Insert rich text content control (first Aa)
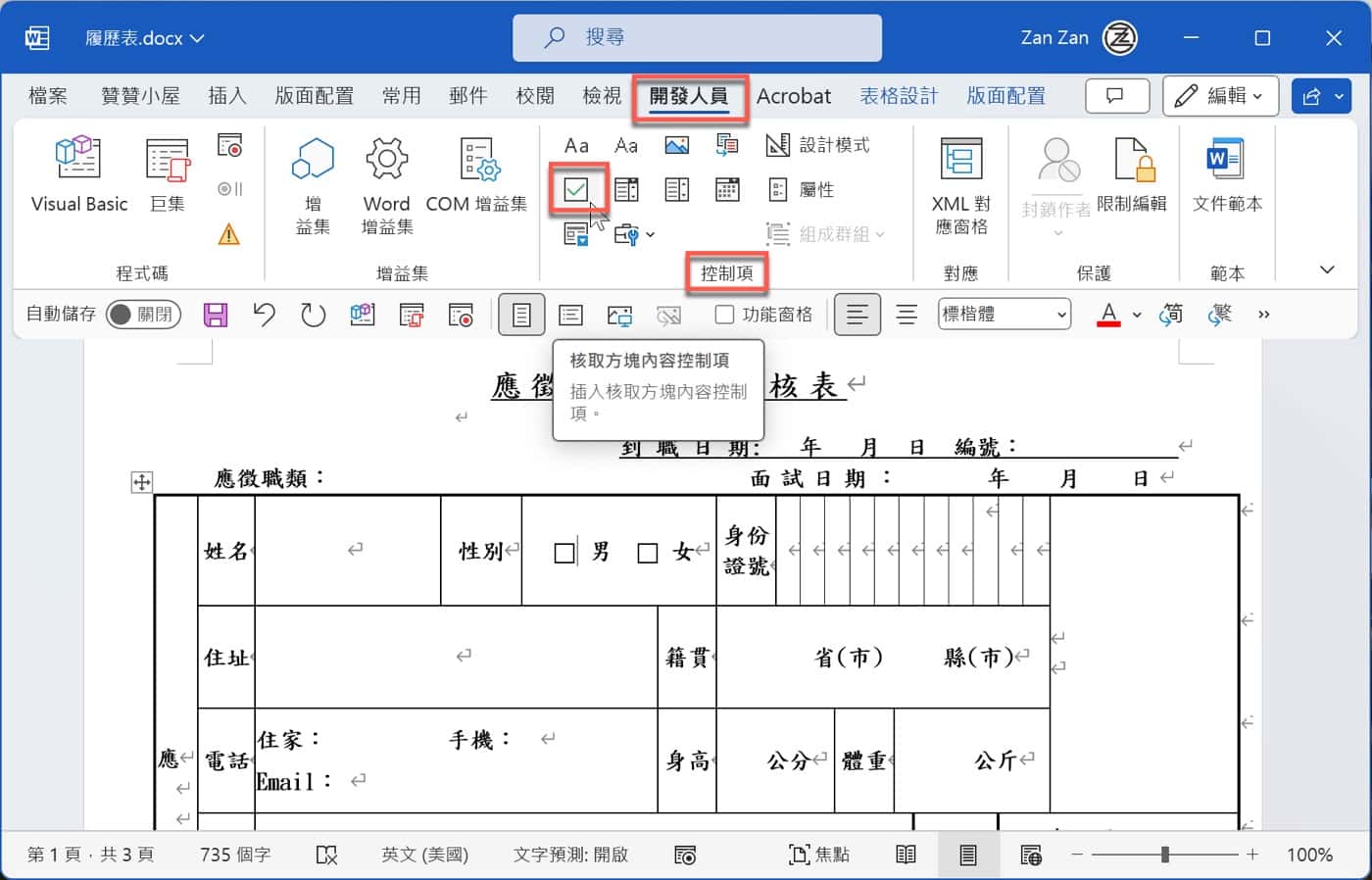Image resolution: width=1372 pixels, height=880 pixels. pyautogui.click(x=576, y=146)
